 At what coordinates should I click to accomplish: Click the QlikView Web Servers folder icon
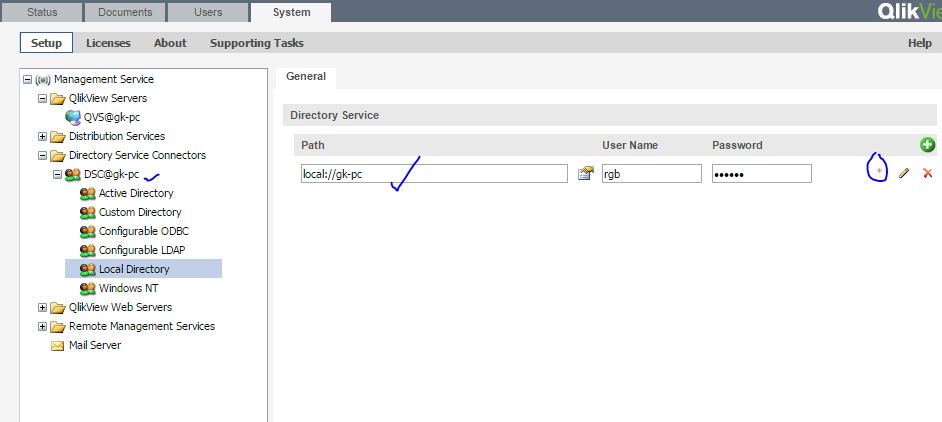point(58,308)
